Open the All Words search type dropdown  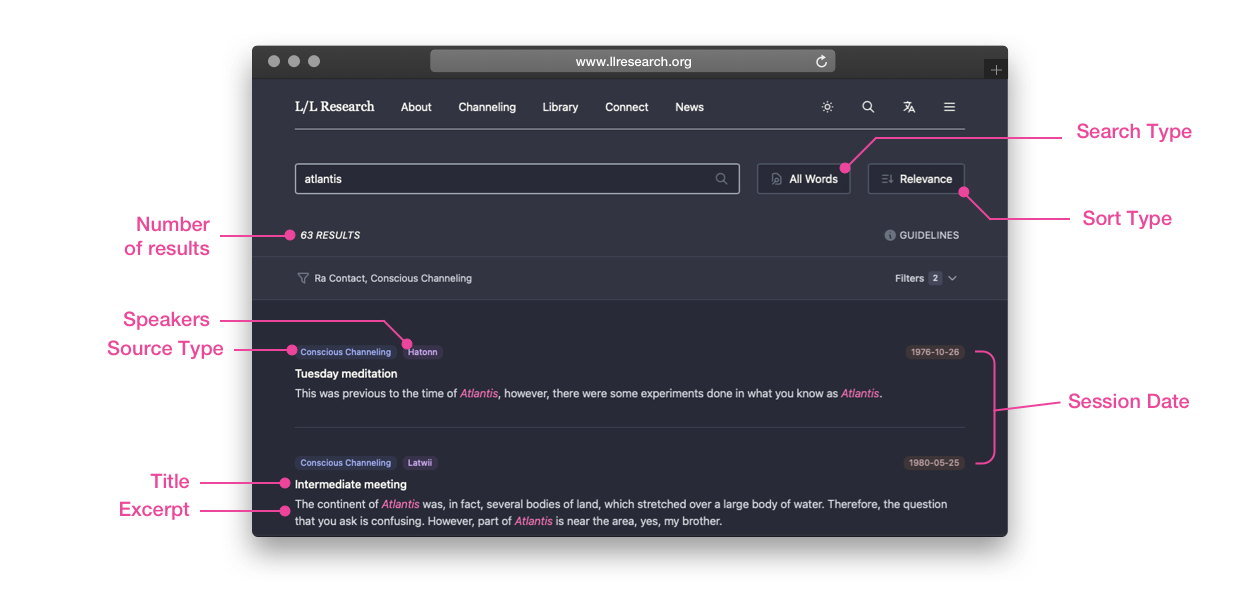pos(803,179)
